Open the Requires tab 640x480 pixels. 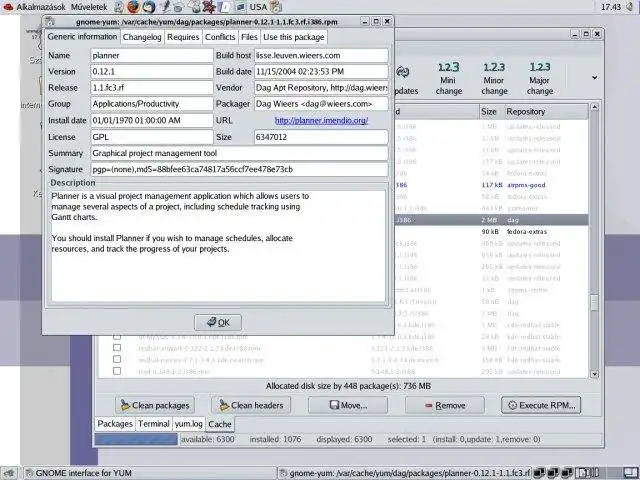[183, 37]
